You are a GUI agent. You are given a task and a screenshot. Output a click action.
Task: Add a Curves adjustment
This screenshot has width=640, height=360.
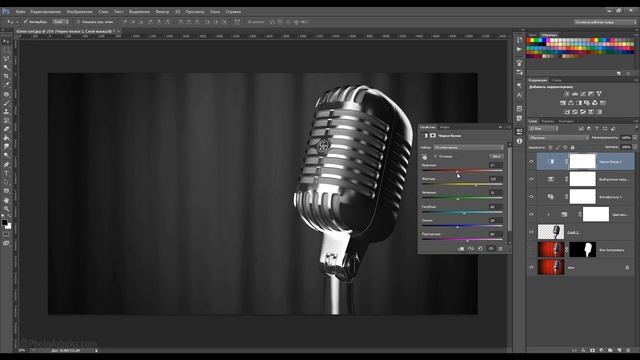[x=583, y=94]
